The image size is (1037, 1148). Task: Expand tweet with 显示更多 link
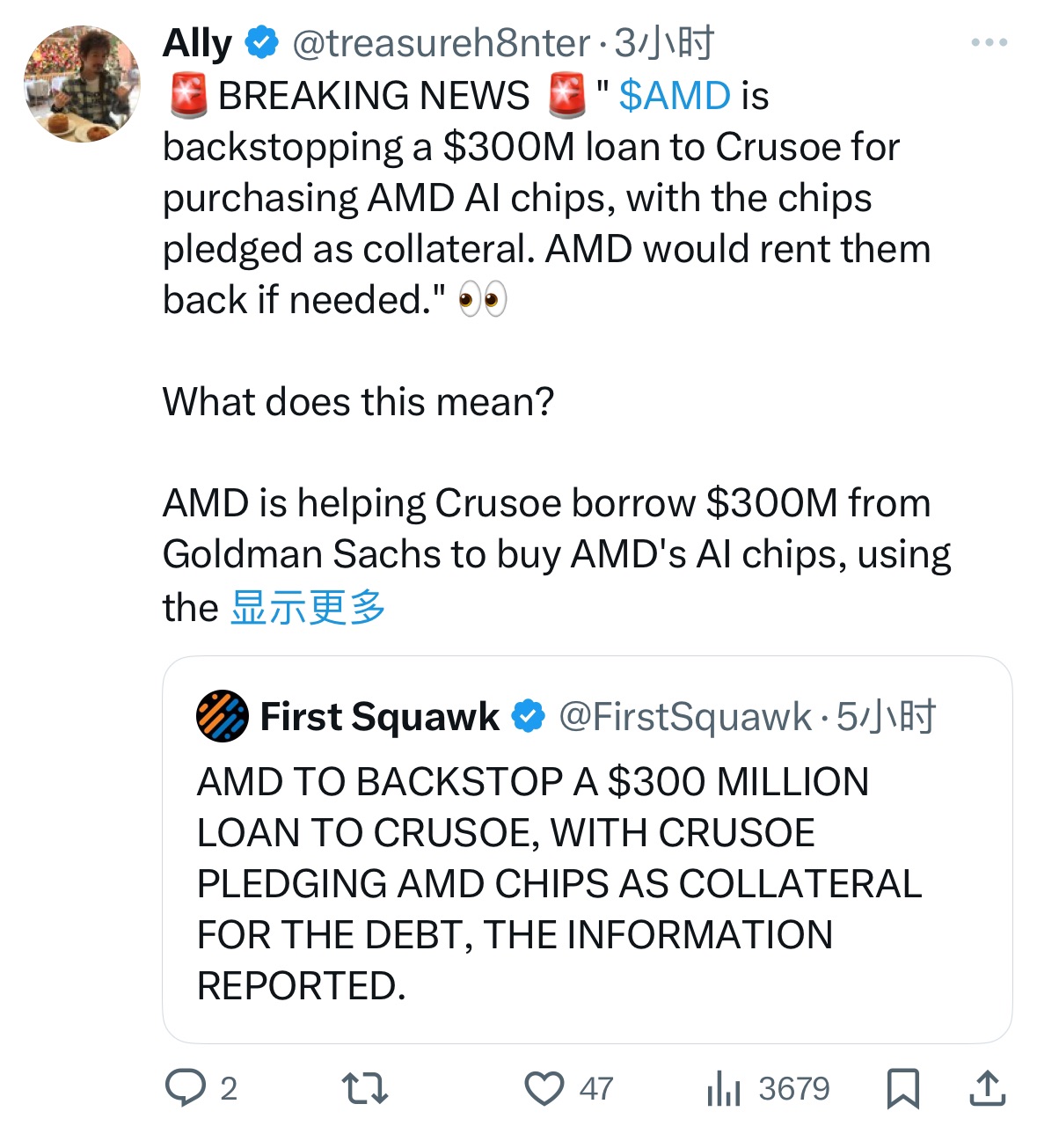point(308,608)
